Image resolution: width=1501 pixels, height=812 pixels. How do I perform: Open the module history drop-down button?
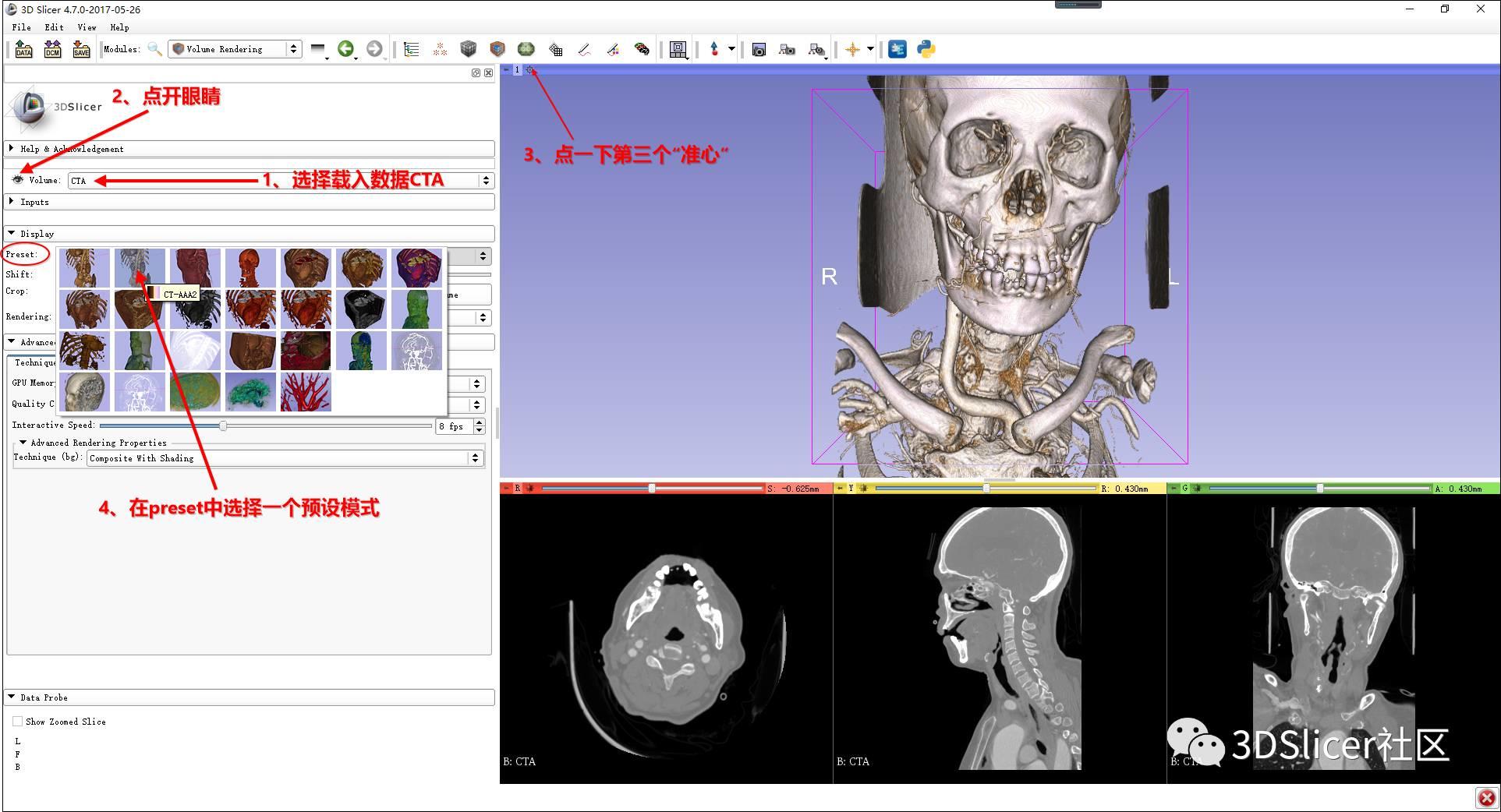(318, 50)
